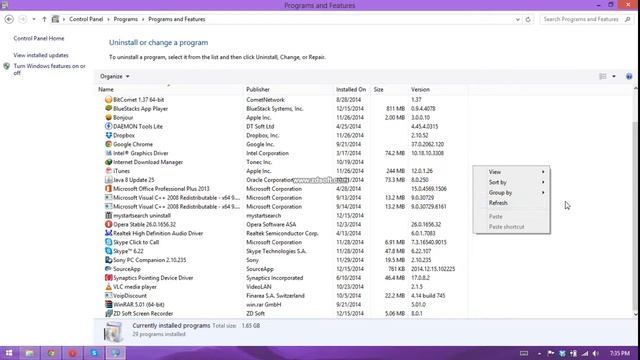640x360 pixels.
Task: Click Control Panel in the breadcrumb
Action: click(86, 19)
